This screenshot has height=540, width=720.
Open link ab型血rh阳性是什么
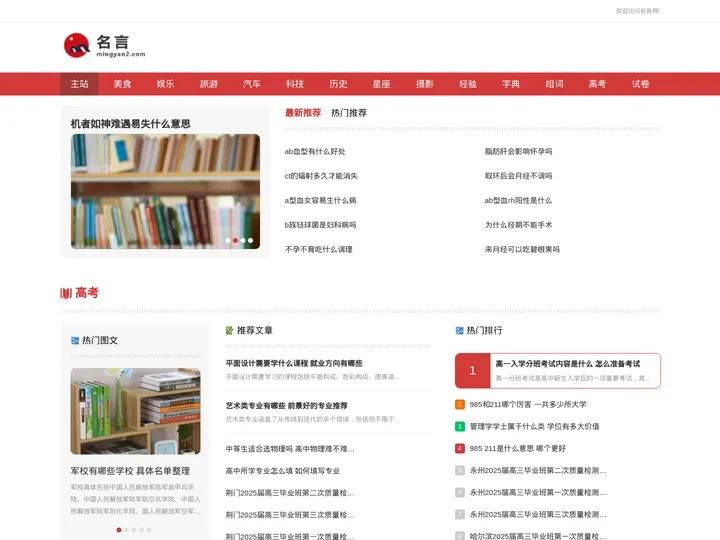tap(518, 201)
